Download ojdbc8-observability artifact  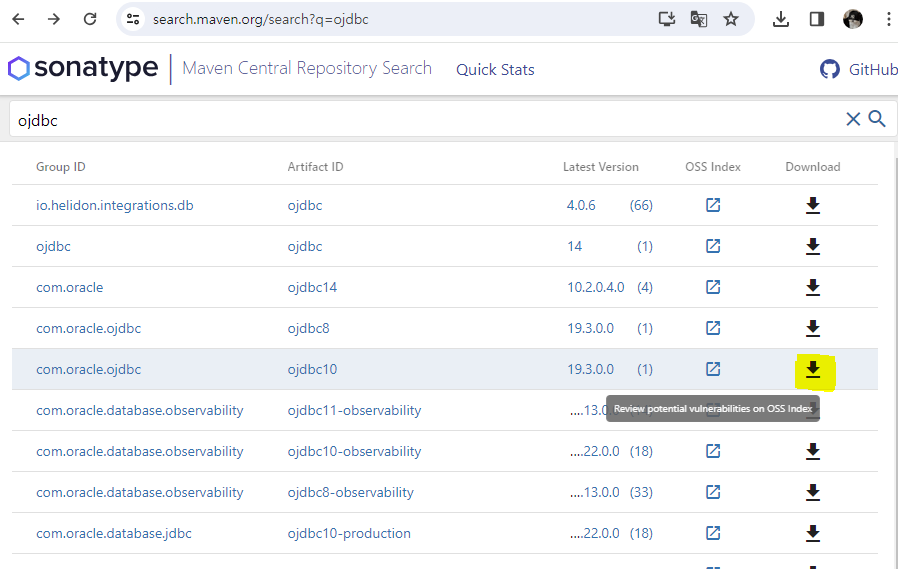click(813, 492)
